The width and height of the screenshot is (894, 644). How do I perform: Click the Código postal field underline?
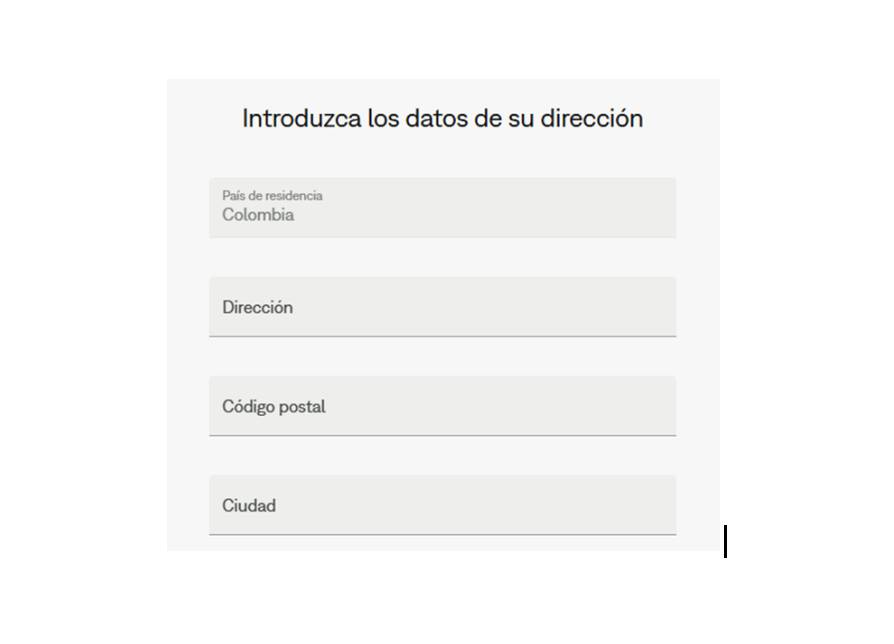coord(442,437)
